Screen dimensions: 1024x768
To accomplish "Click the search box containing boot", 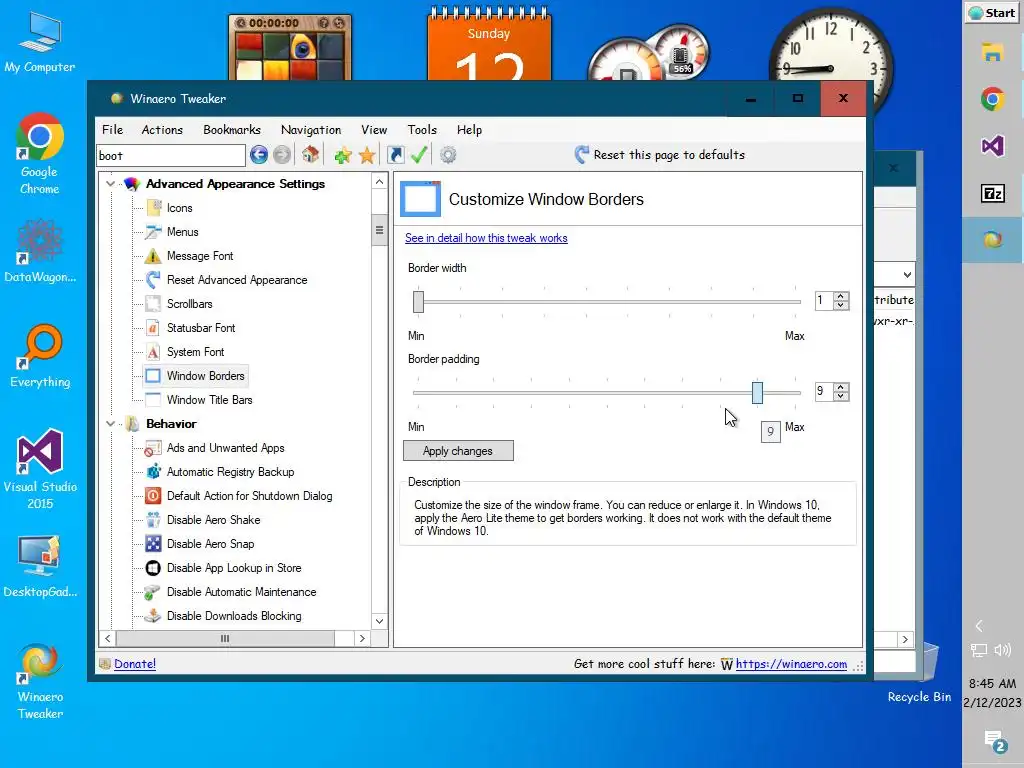I will pos(171,155).
